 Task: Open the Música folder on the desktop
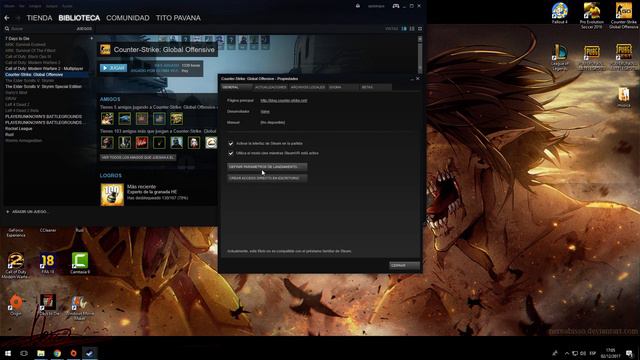click(x=623, y=97)
